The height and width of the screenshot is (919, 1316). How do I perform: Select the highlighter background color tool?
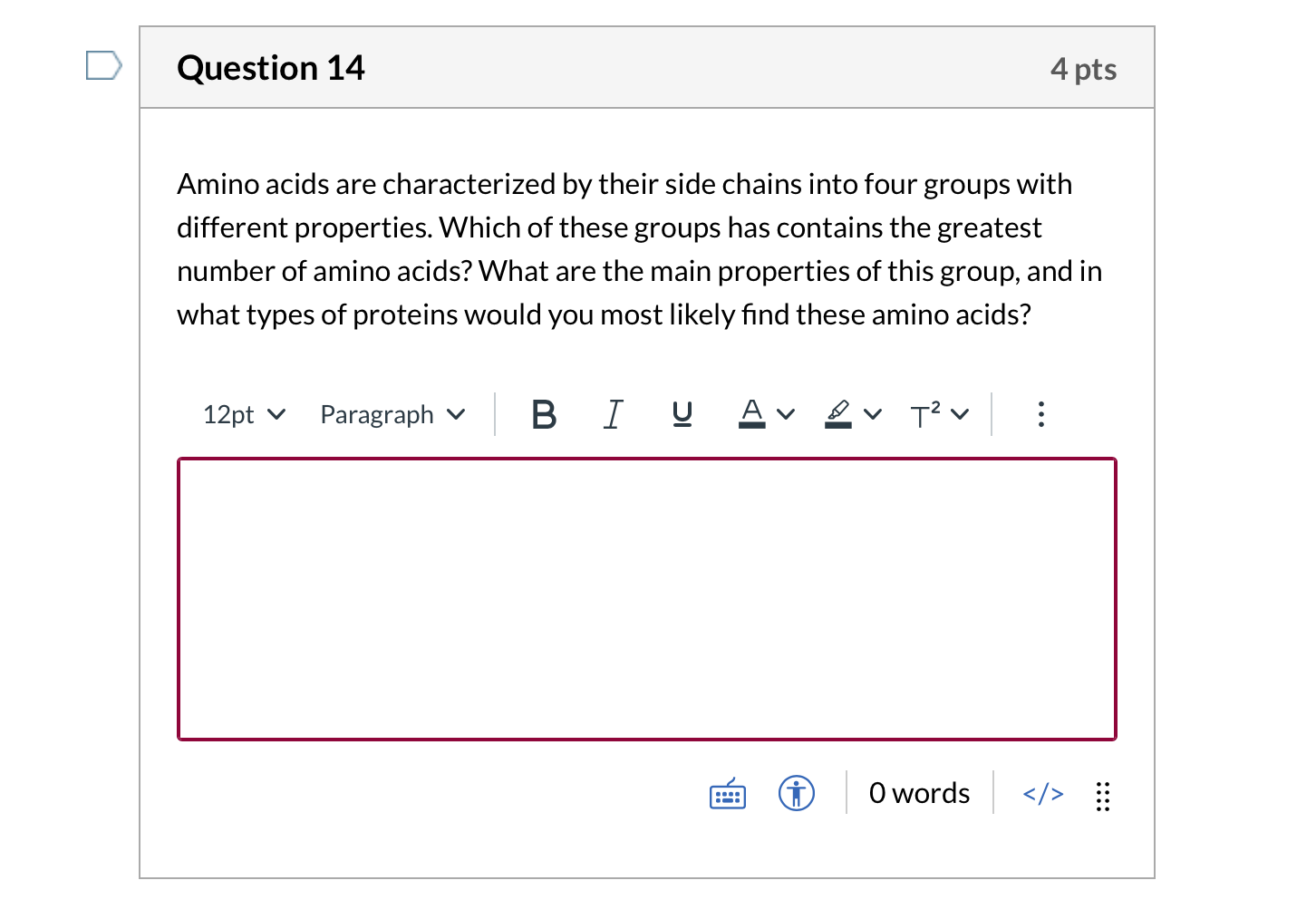click(837, 414)
